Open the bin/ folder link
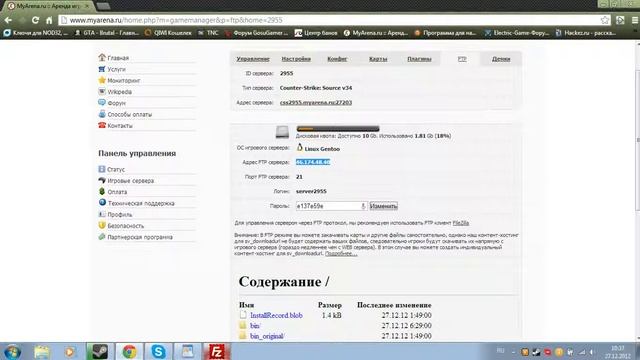Viewport: 640px width, 360px height. (255, 325)
